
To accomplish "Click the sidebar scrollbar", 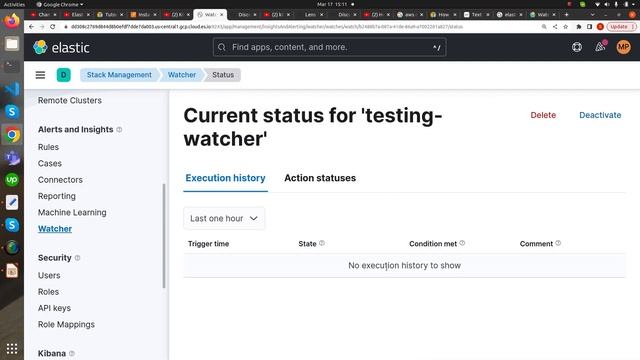I will (x=164, y=236).
